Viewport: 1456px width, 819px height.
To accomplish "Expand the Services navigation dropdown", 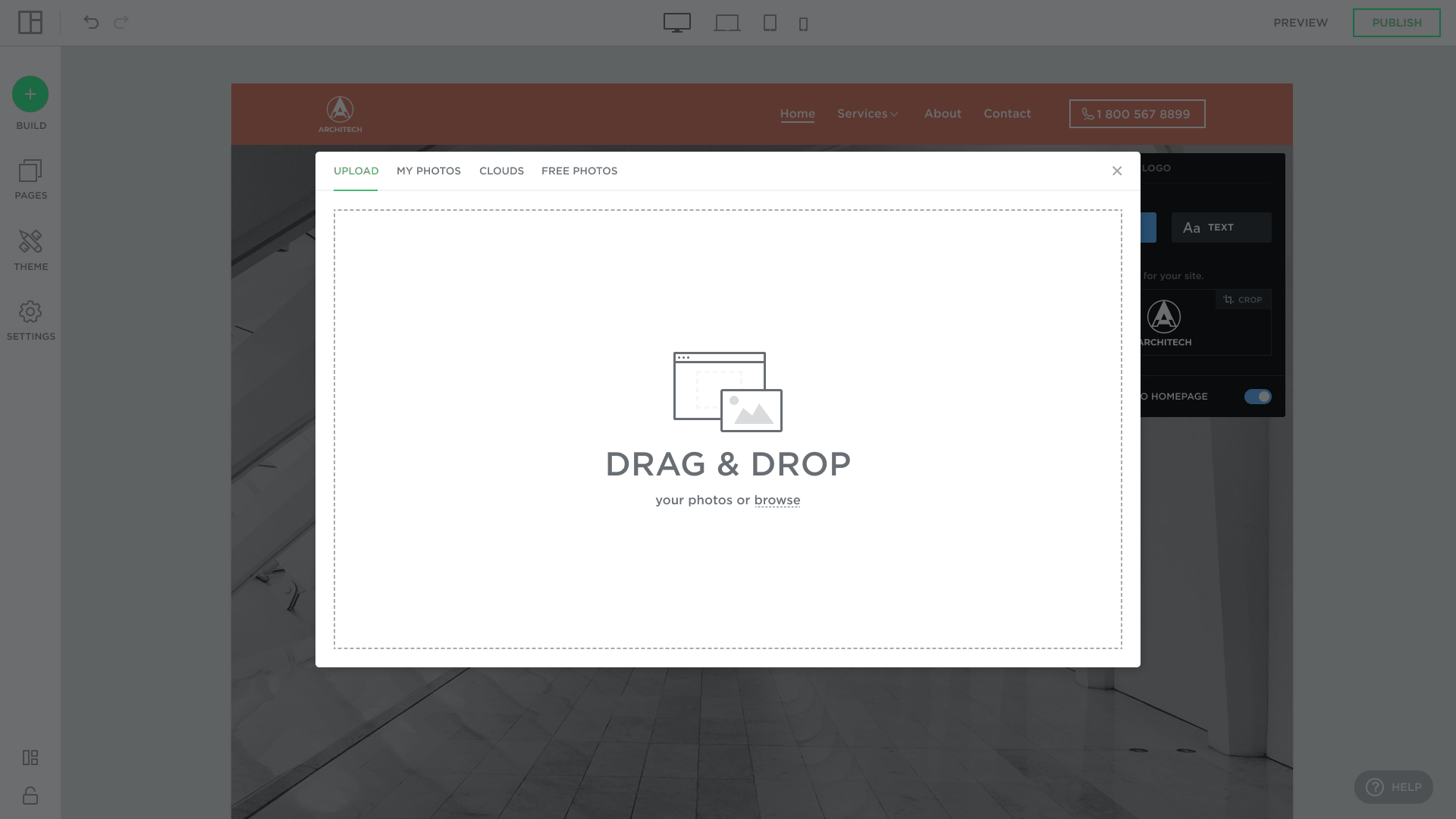I will pos(868,114).
